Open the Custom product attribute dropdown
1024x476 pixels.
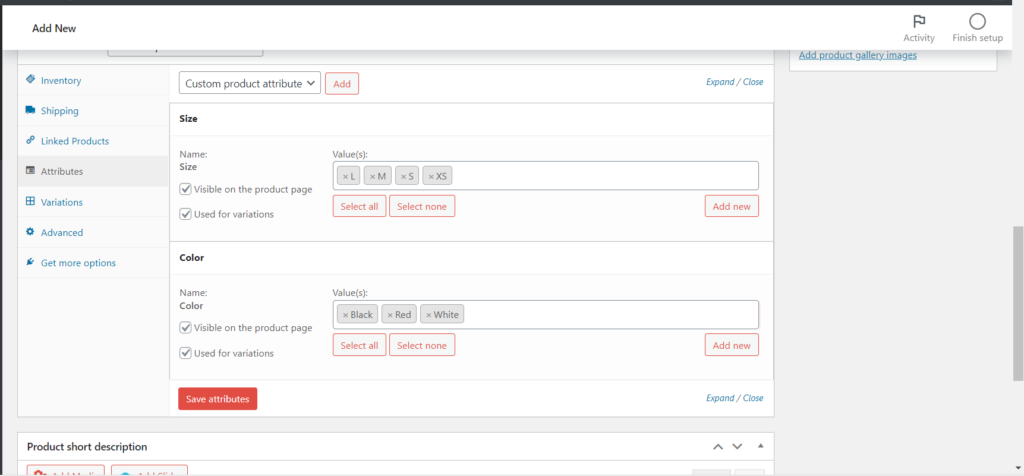click(250, 84)
